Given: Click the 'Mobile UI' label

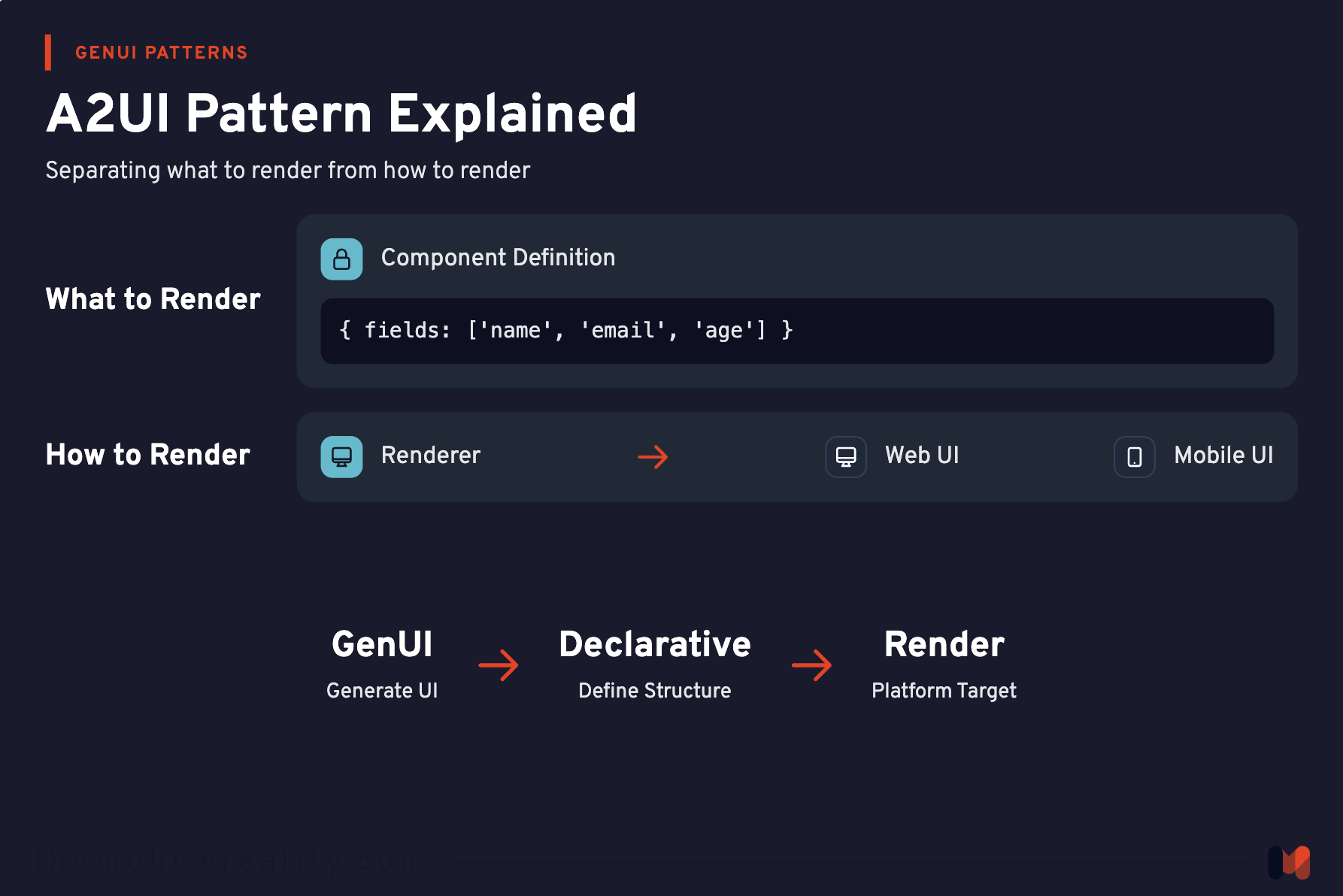Looking at the screenshot, I should pyautogui.click(x=1224, y=456).
